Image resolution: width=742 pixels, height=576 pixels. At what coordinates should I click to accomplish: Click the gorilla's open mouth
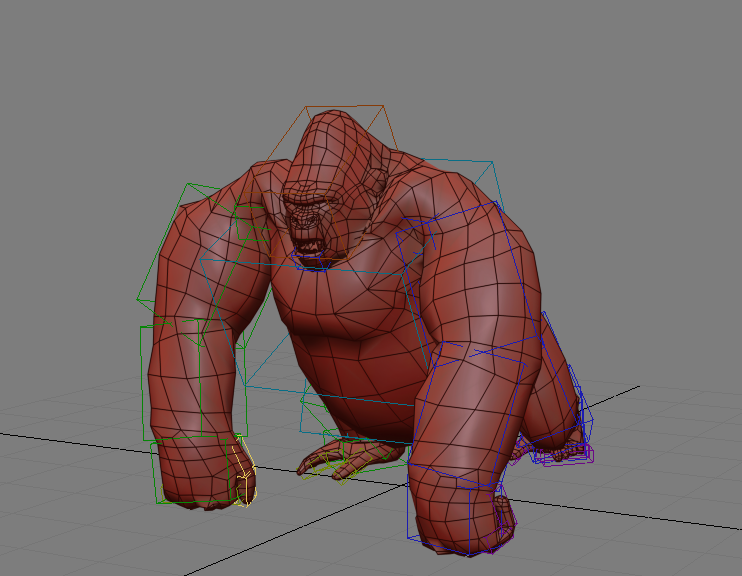[309, 243]
